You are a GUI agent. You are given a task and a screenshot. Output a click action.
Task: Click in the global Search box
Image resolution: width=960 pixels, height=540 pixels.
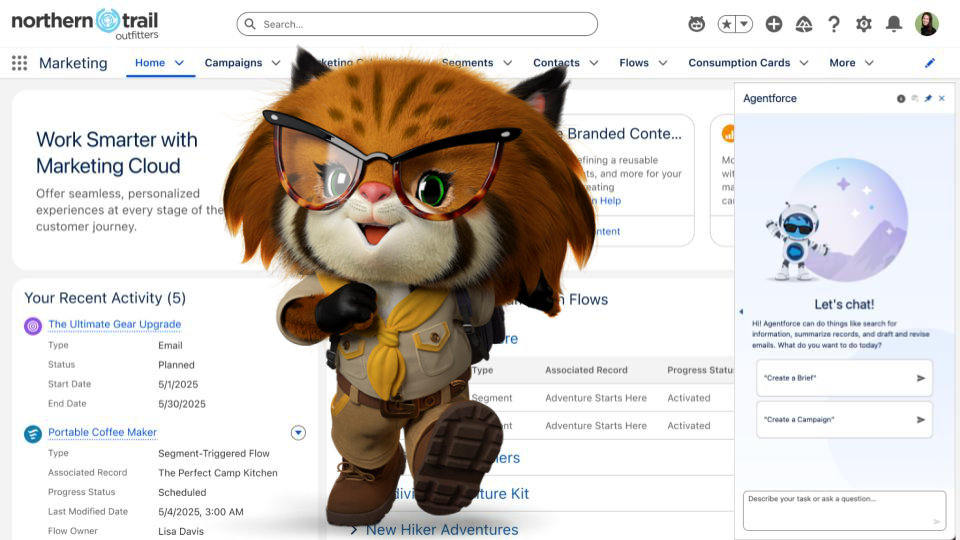tap(417, 24)
